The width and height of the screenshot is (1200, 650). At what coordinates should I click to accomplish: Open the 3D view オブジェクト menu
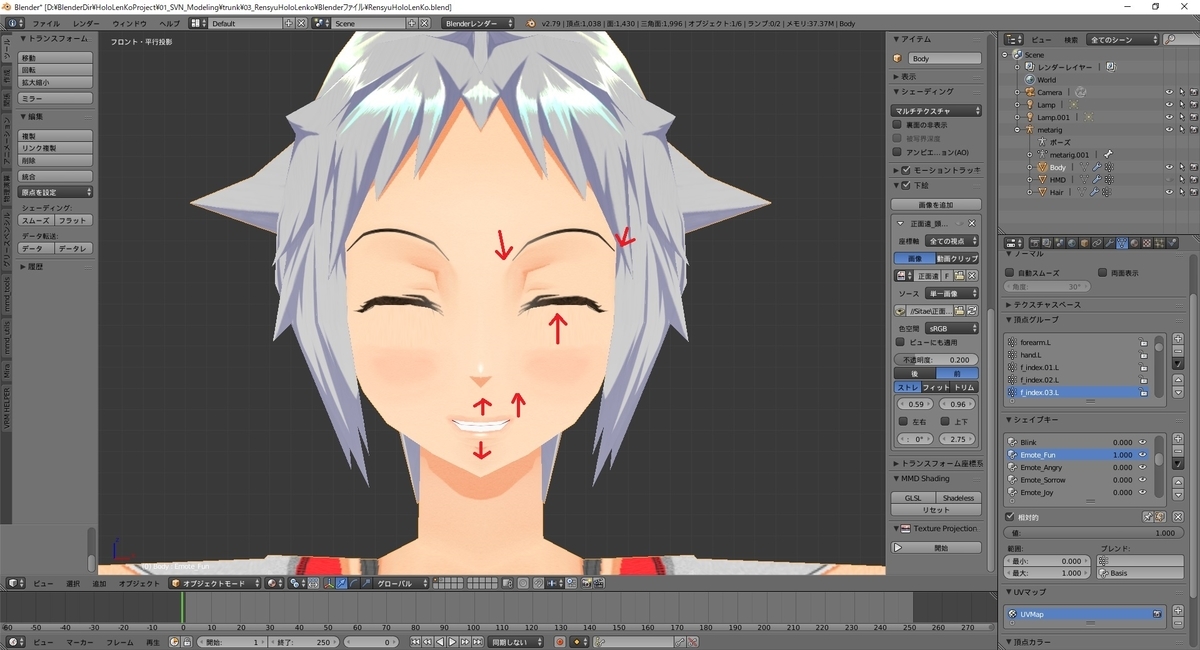(139, 583)
